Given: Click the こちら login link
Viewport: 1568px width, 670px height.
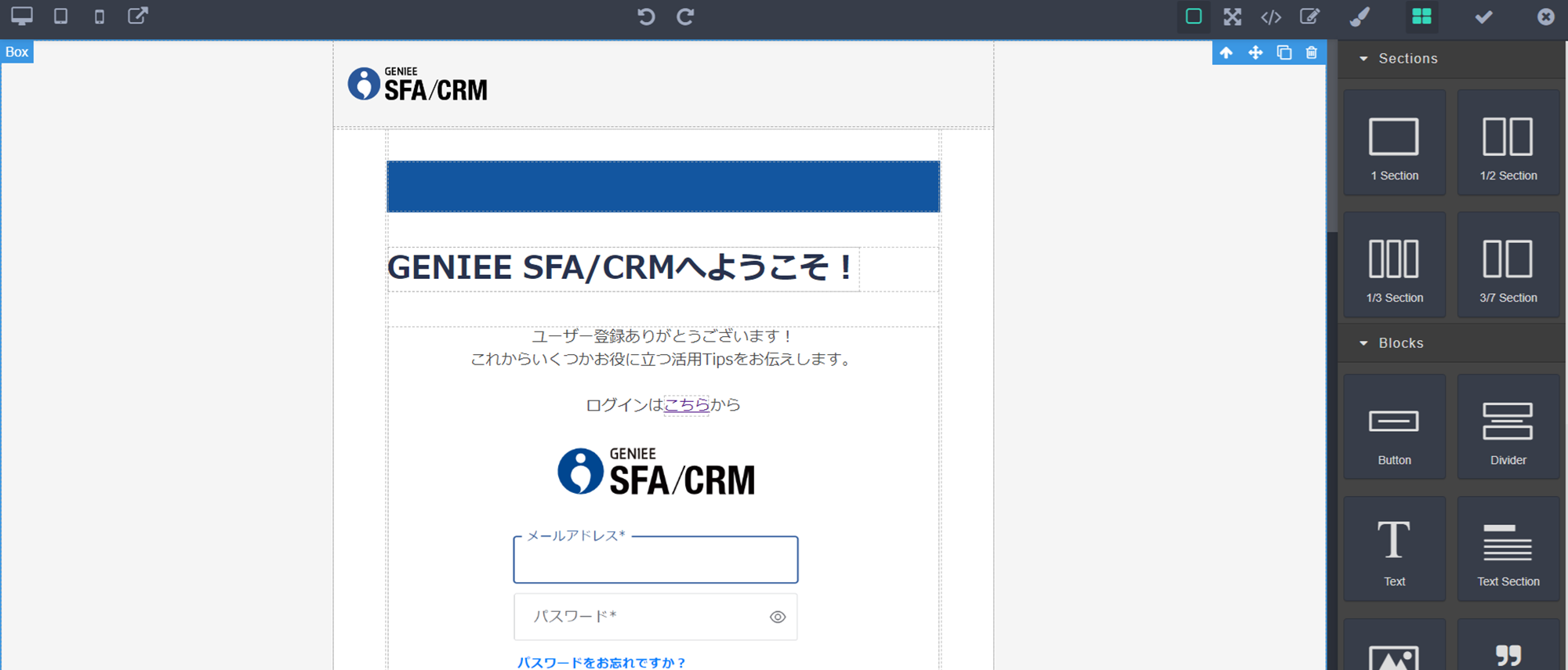Looking at the screenshot, I should pos(687,405).
